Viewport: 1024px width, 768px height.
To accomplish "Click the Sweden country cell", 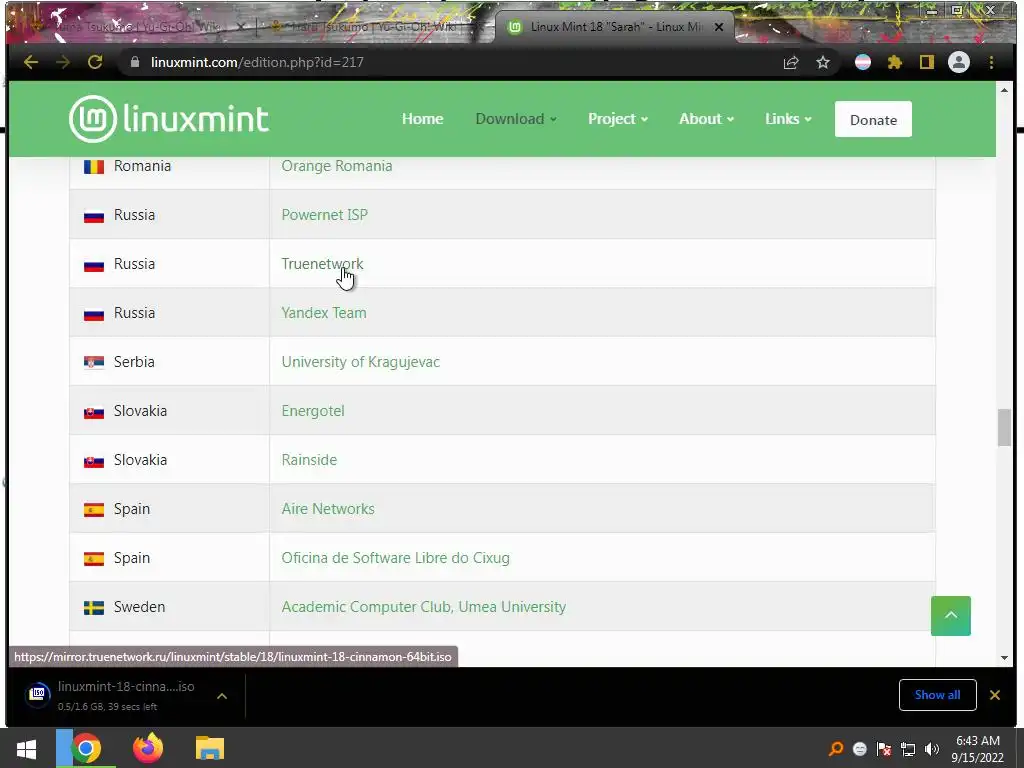I will point(169,607).
